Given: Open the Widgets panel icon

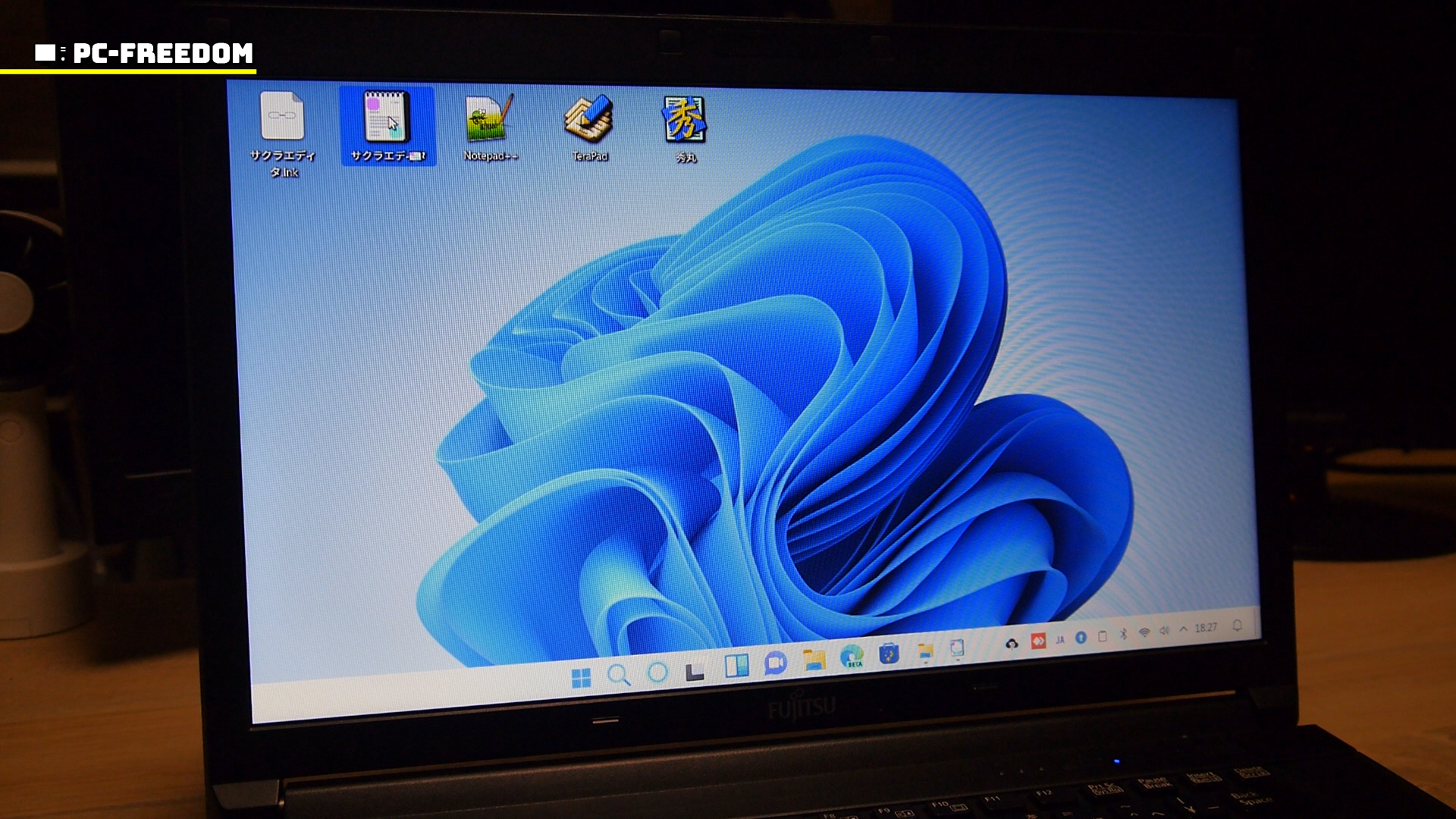Looking at the screenshot, I should (736, 667).
